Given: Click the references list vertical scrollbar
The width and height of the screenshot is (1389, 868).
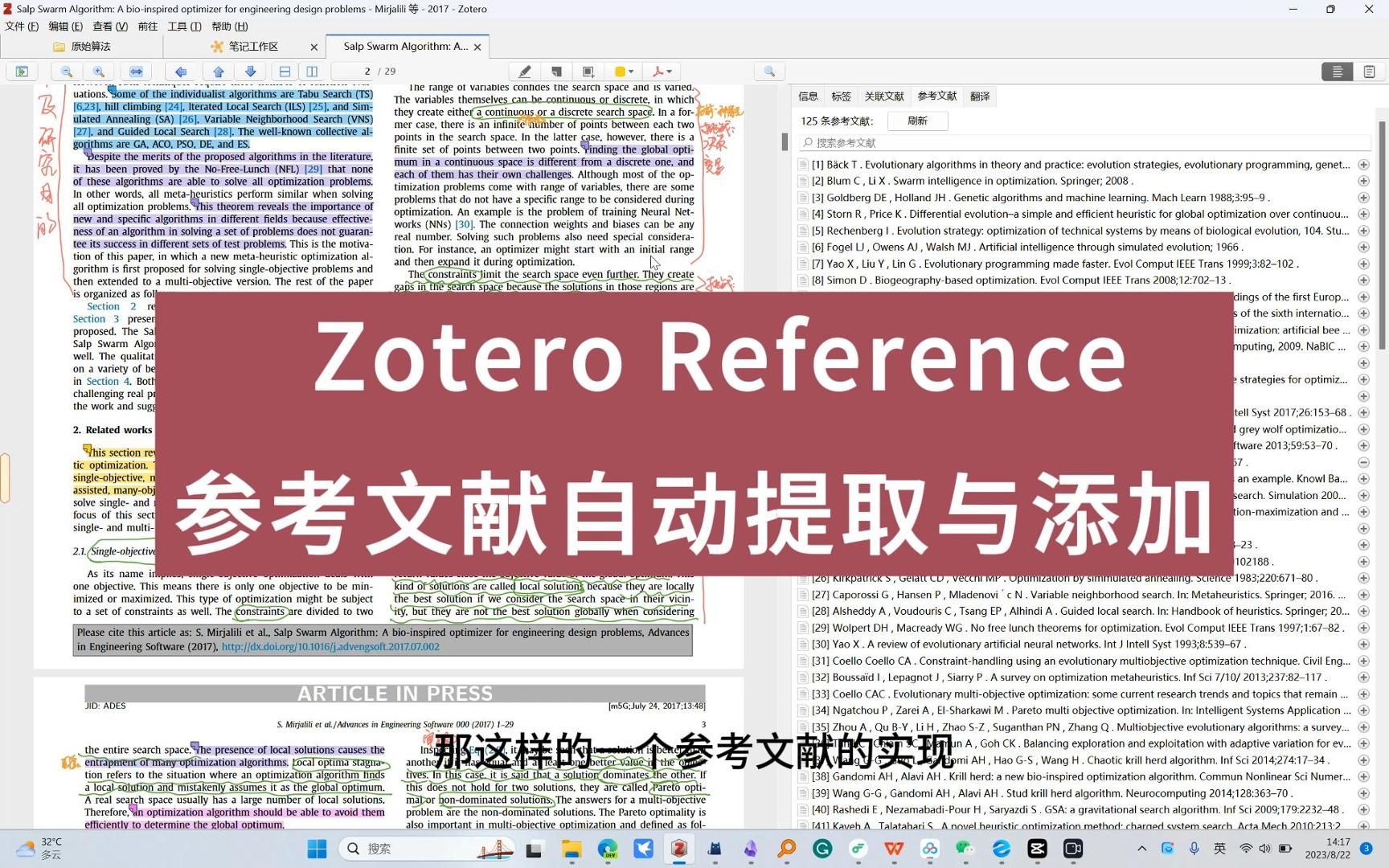Looking at the screenshot, I should (1382, 235).
